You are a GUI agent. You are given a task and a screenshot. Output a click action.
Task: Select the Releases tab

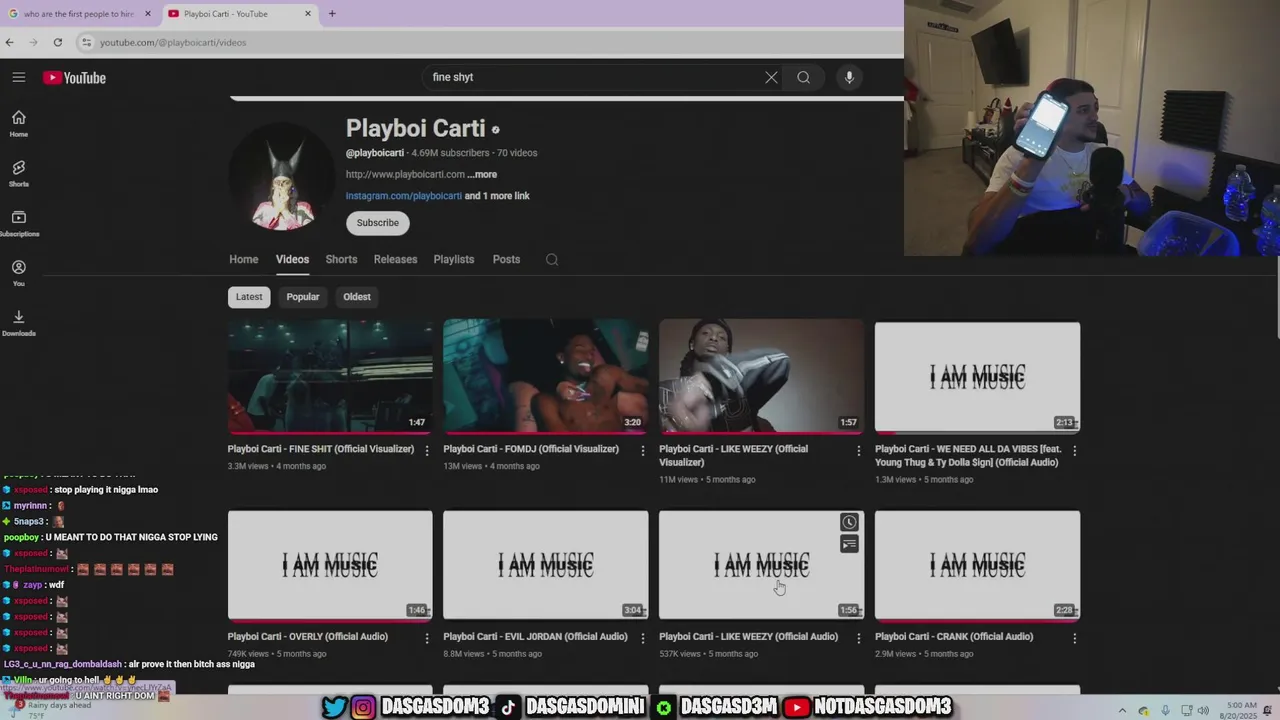click(395, 259)
